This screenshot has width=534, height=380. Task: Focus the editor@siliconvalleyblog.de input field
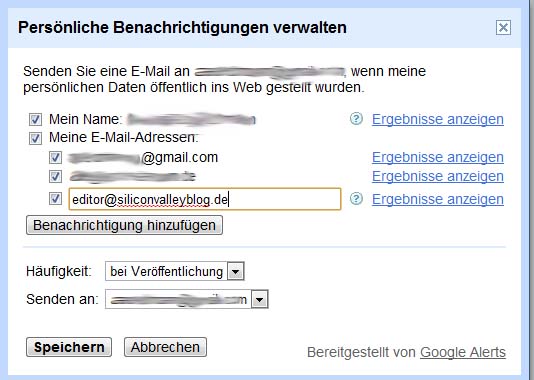205,199
